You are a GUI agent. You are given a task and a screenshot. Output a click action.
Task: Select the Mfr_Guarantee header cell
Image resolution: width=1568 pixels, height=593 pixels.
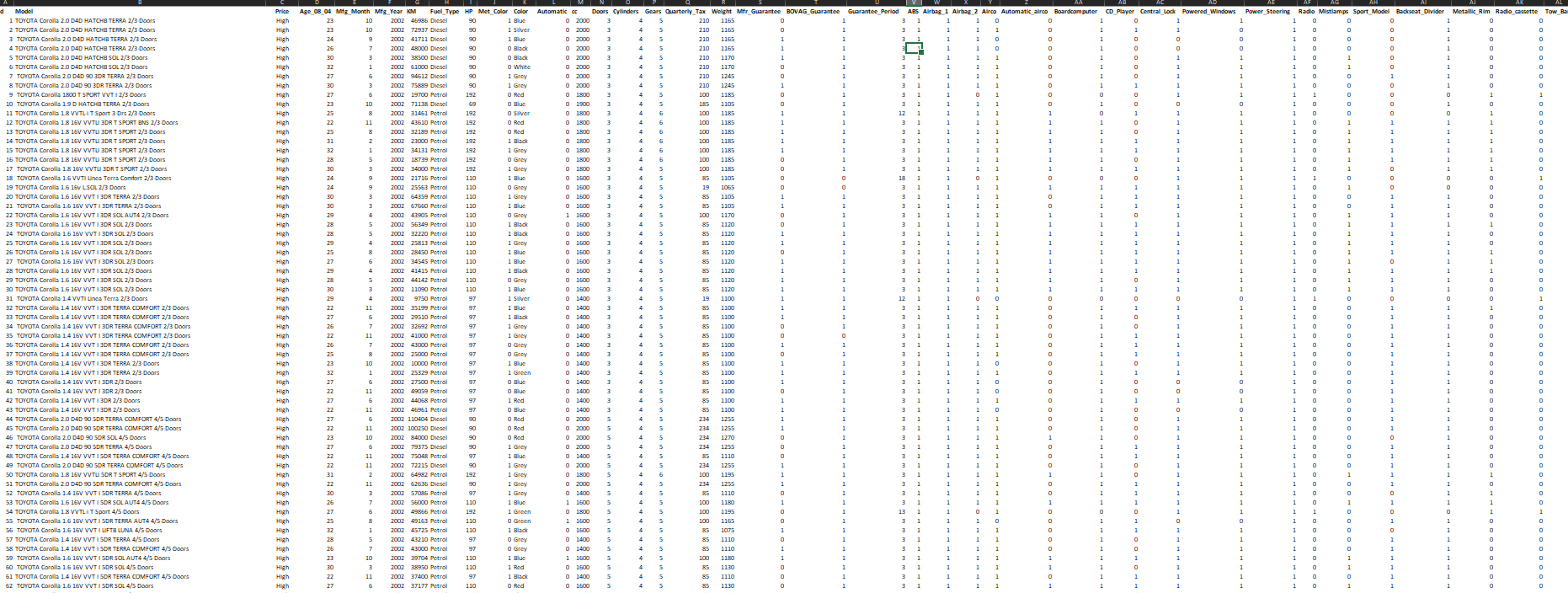coord(759,12)
